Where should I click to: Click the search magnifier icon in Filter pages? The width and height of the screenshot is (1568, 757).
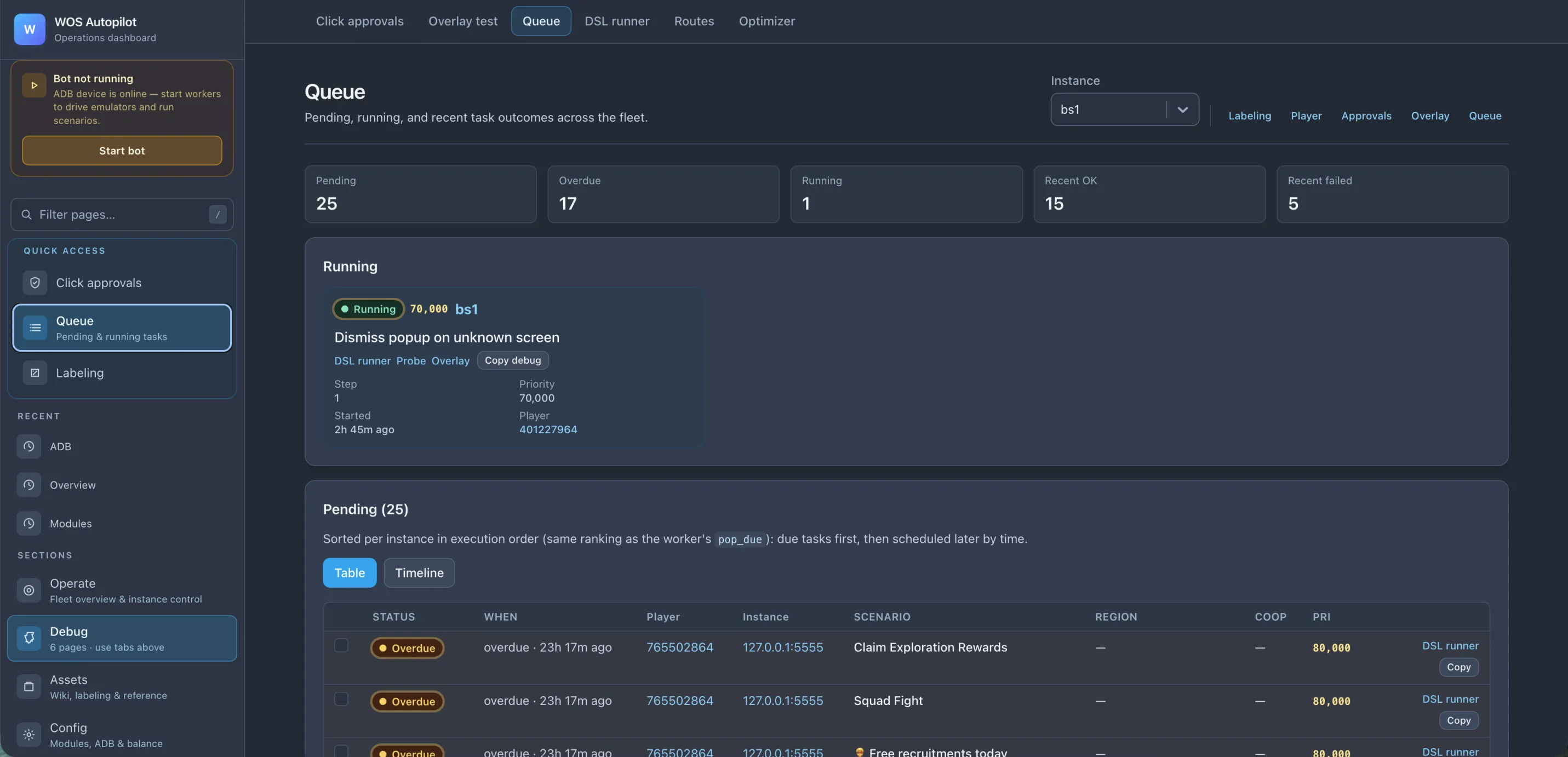coord(26,214)
